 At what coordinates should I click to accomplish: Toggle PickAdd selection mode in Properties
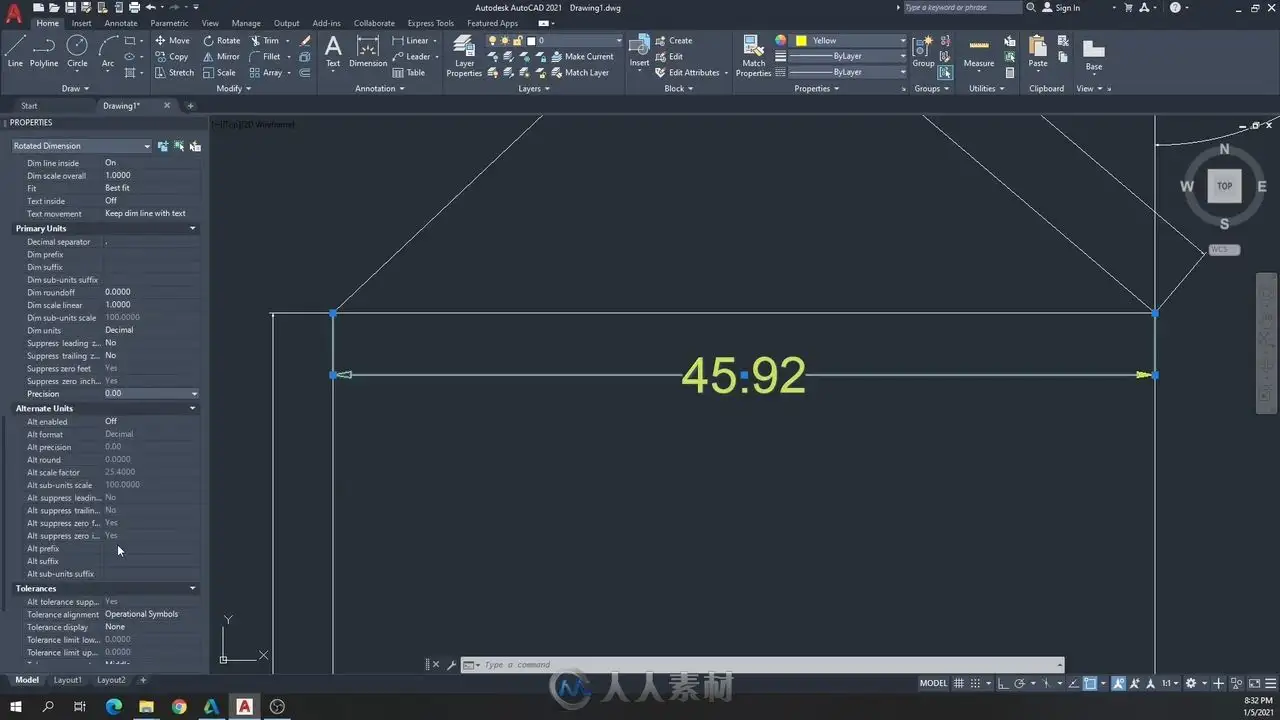coord(162,146)
